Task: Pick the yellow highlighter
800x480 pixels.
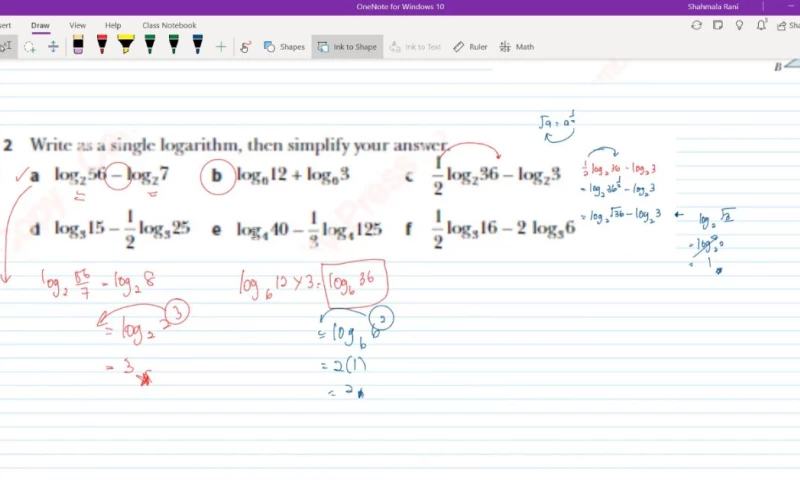Action: pyautogui.click(x=126, y=45)
